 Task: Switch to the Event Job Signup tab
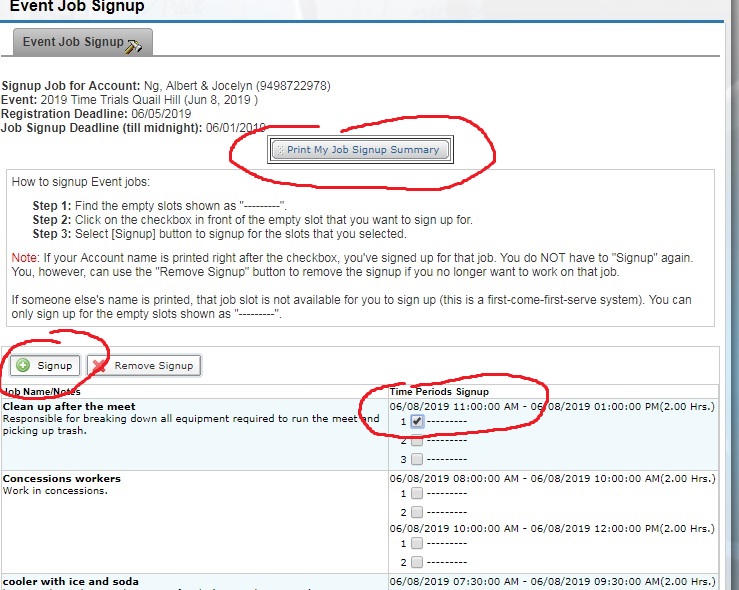tap(72, 43)
